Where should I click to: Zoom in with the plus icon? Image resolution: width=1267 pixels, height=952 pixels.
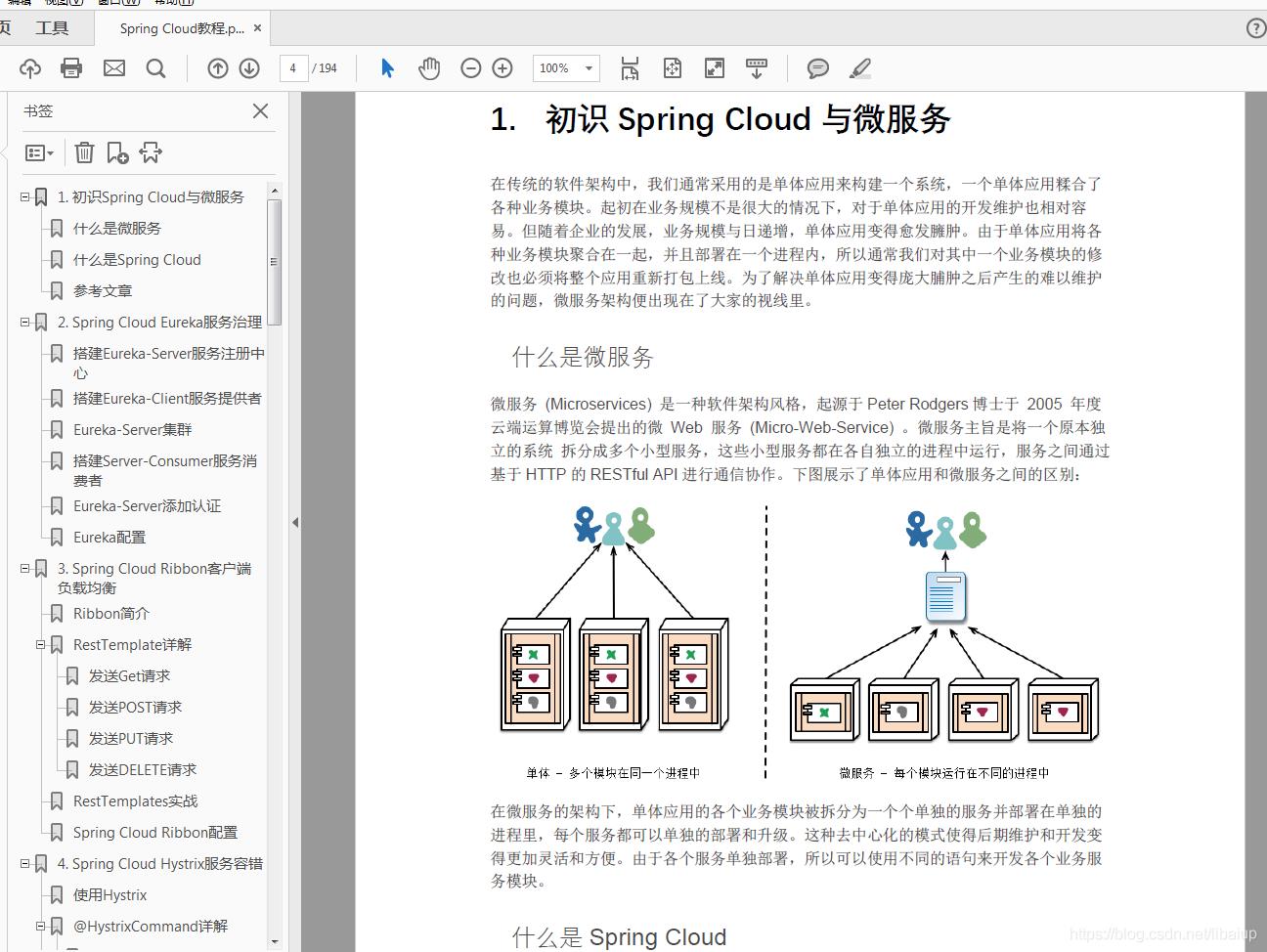pyautogui.click(x=502, y=68)
